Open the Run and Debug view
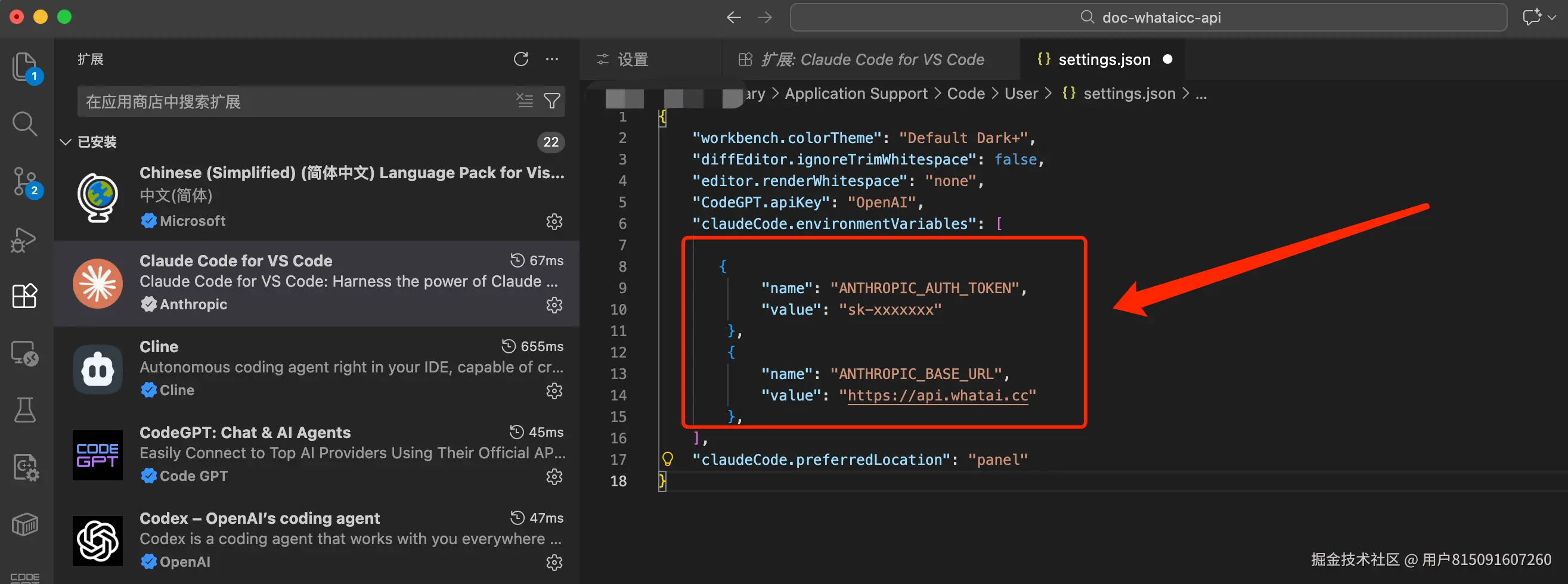 [x=25, y=239]
